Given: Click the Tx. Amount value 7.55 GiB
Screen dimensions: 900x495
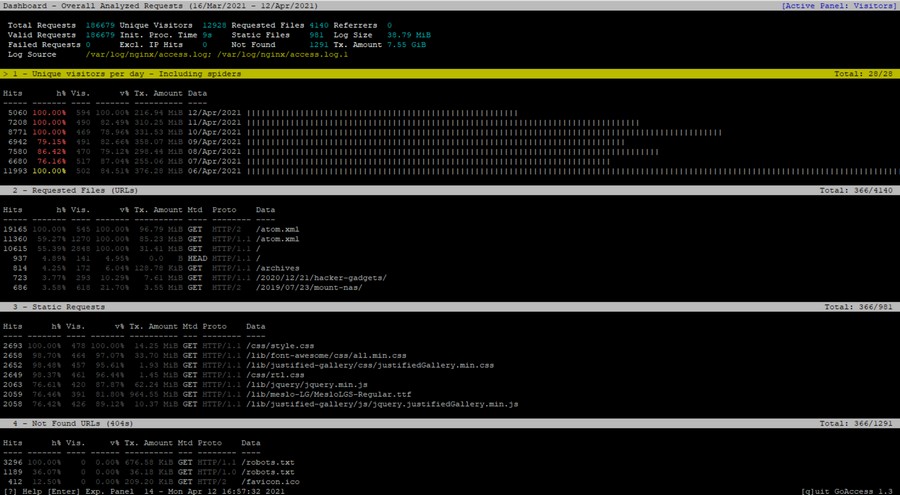Looking at the screenshot, I should pos(406,45).
